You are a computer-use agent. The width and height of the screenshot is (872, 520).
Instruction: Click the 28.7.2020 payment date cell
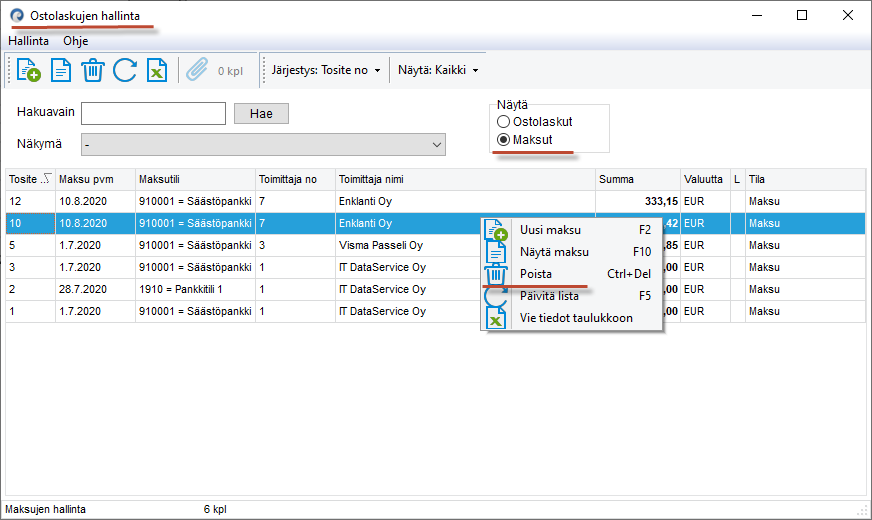pos(95,289)
